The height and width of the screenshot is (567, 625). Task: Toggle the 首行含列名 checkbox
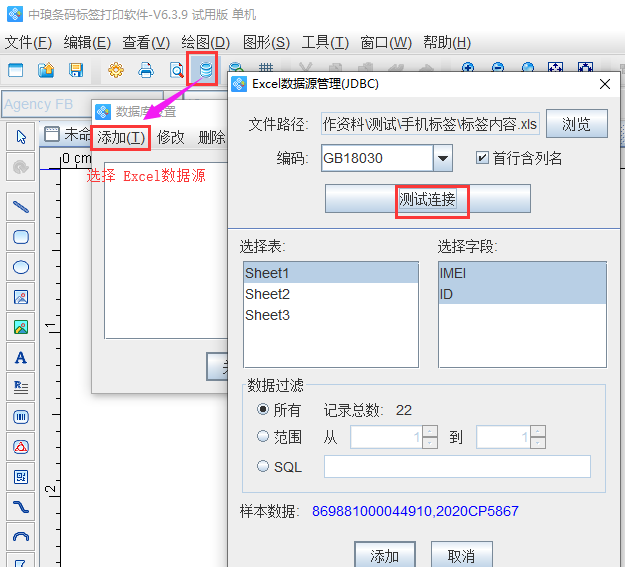coord(483,158)
